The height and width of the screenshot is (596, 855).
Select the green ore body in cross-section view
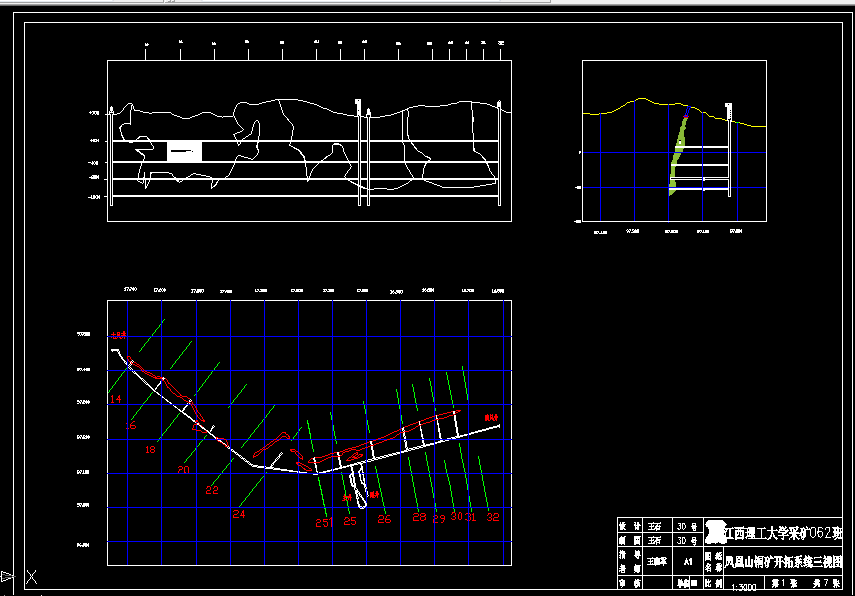(x=677, y=155)
